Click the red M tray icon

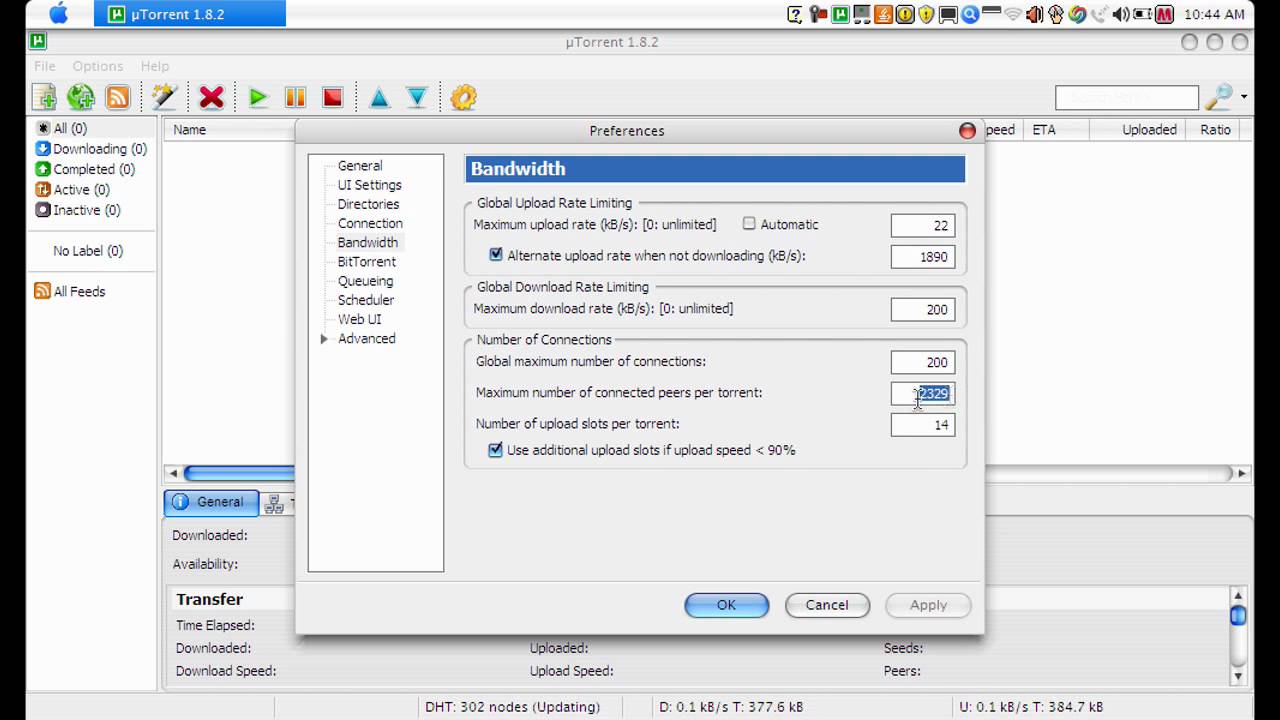click(1164, 14)
